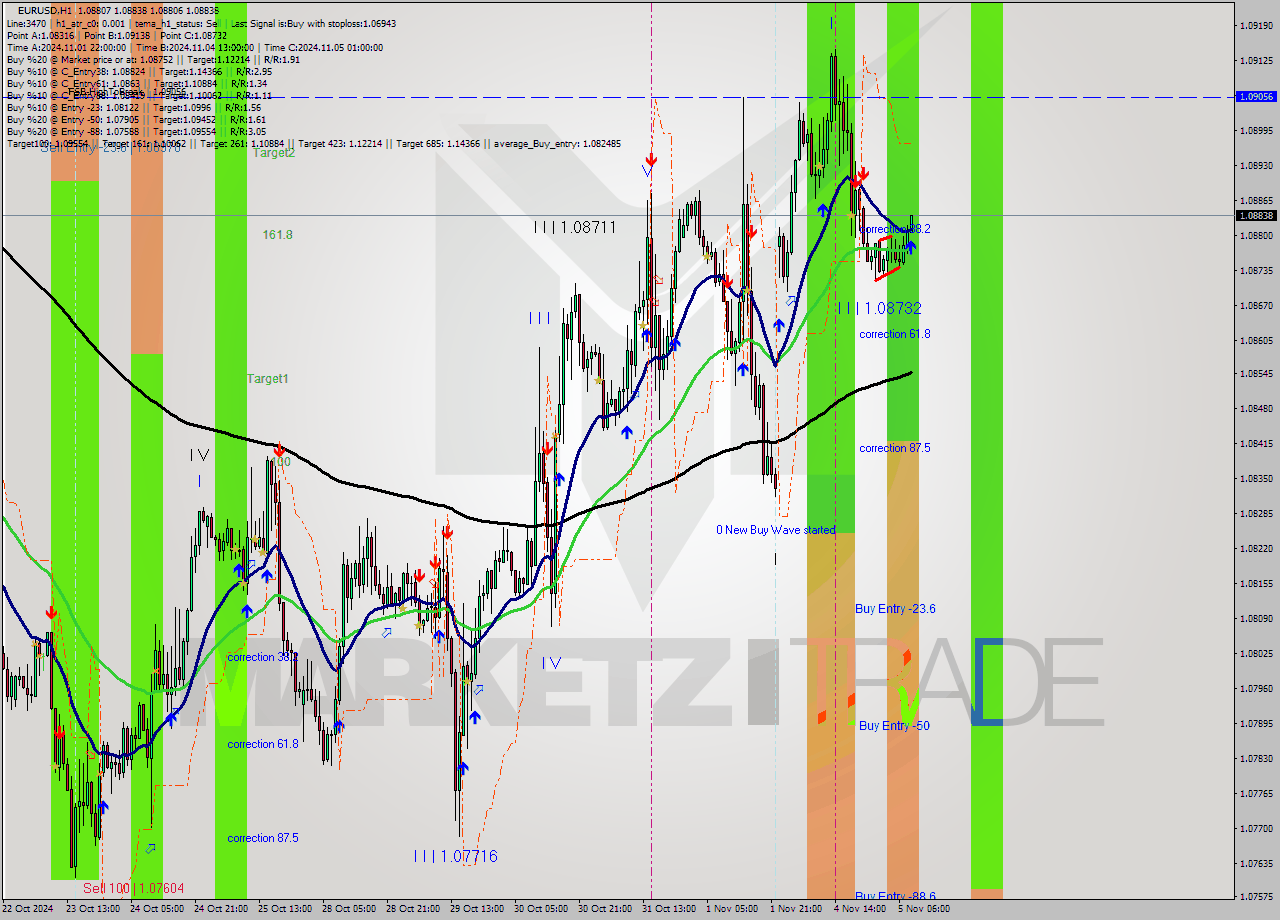Image resolution: width=1280 pixels, height=920 pixels.
Task: Click the '31 Oct 13:00' time axis label
Action: point(669,909)
